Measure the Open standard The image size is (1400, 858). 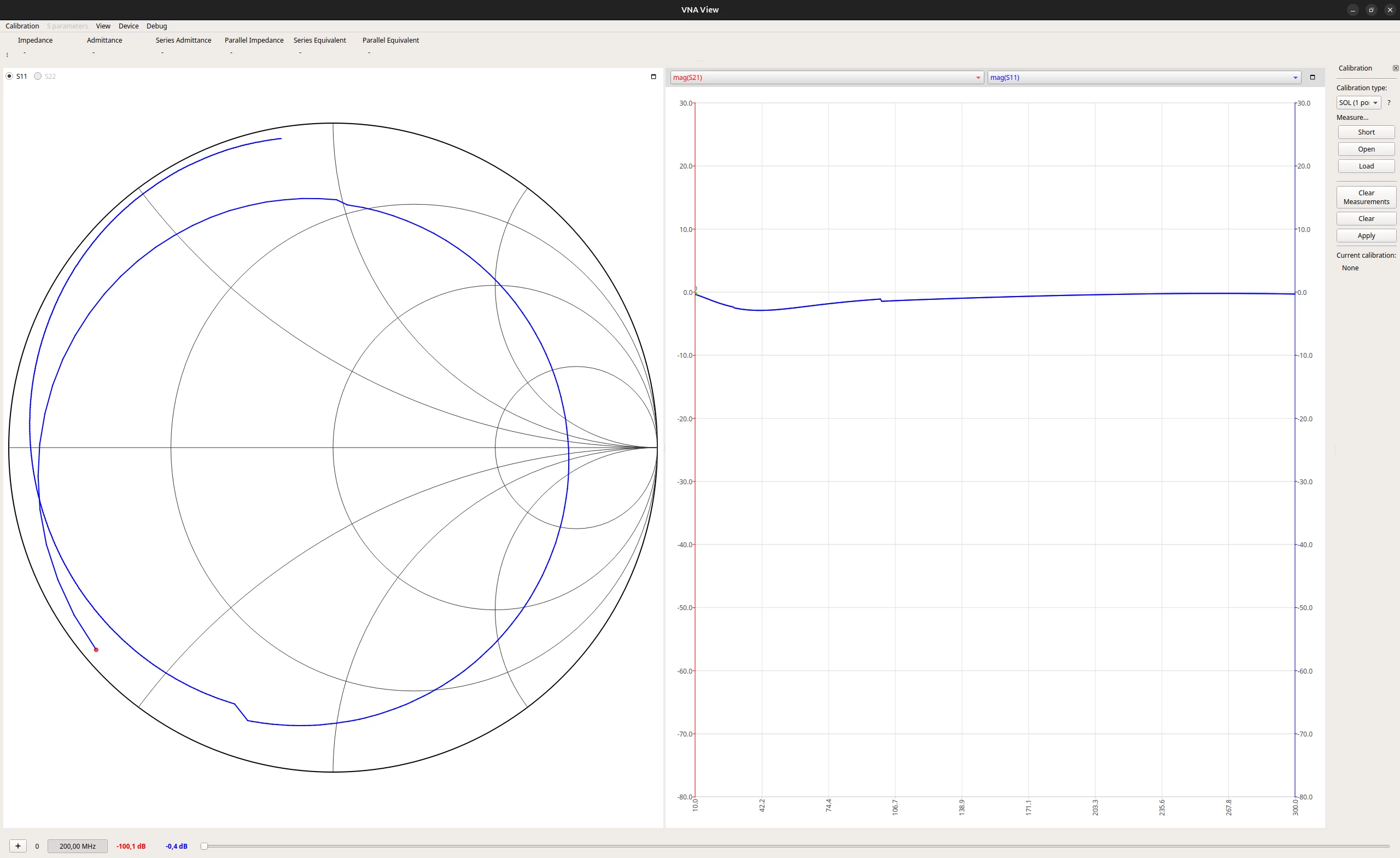(x=1366, y=149)
